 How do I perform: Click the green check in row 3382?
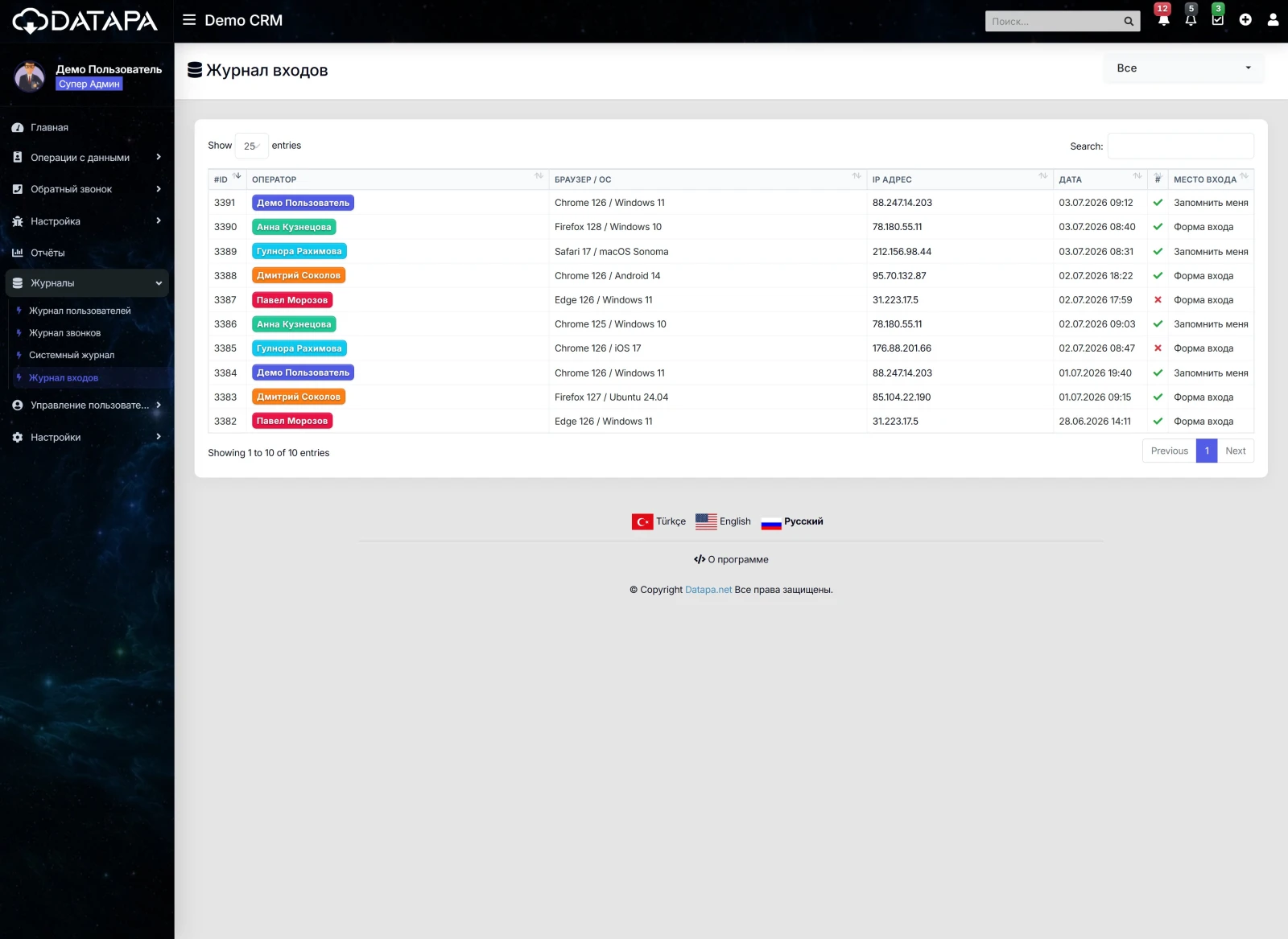pos(1158,422)
